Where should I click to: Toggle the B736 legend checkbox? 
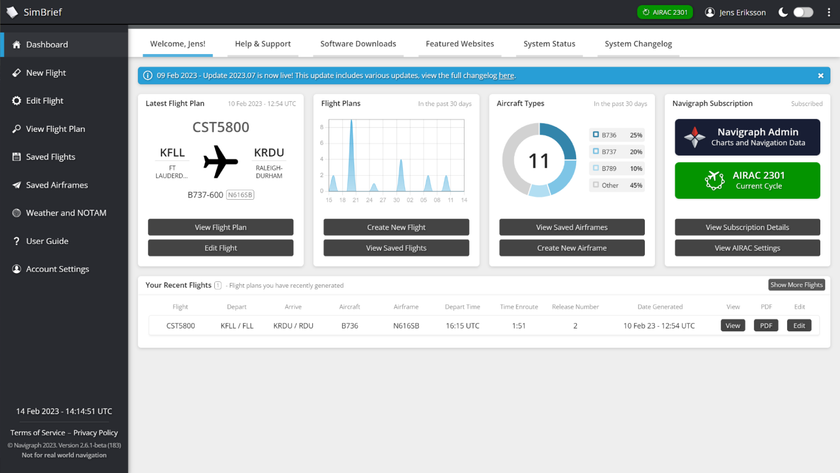click(x=596, y=134)
